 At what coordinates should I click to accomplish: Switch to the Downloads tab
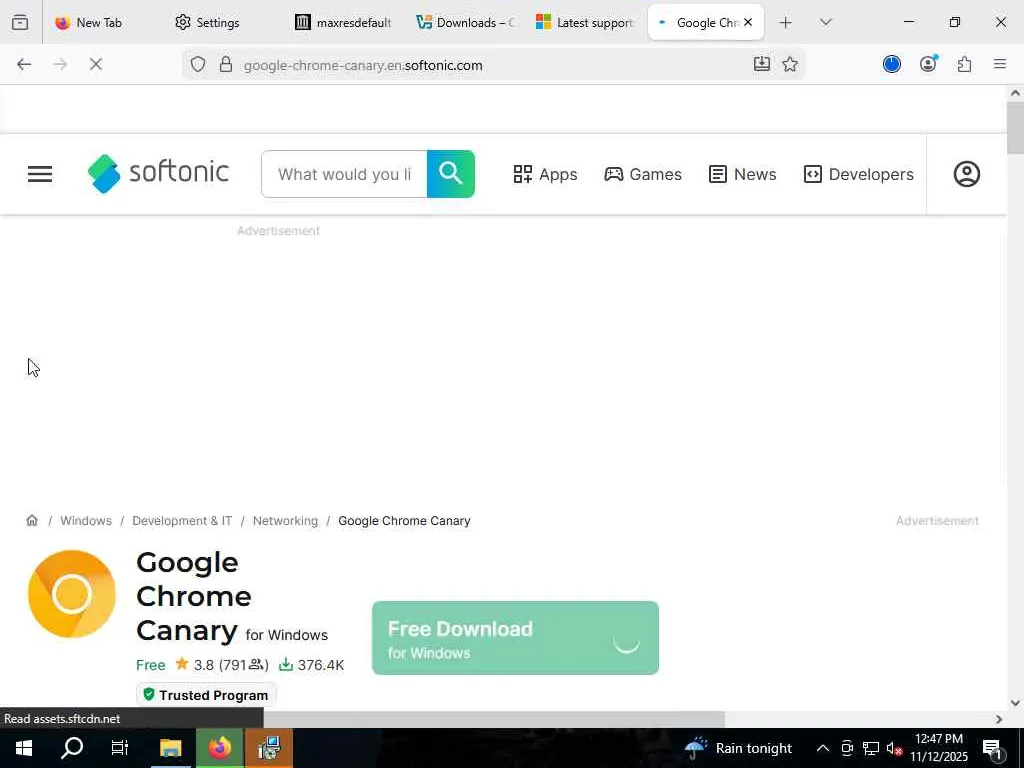click(465, 22)
